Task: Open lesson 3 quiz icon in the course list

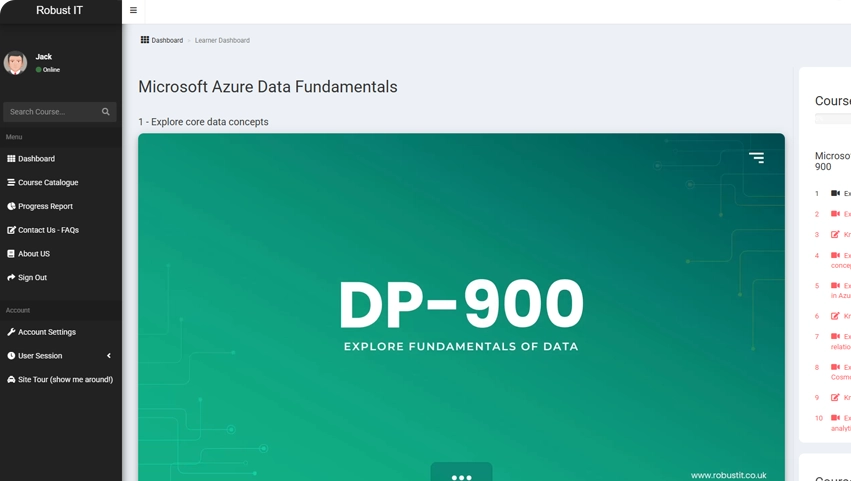Action: [835, 235]
